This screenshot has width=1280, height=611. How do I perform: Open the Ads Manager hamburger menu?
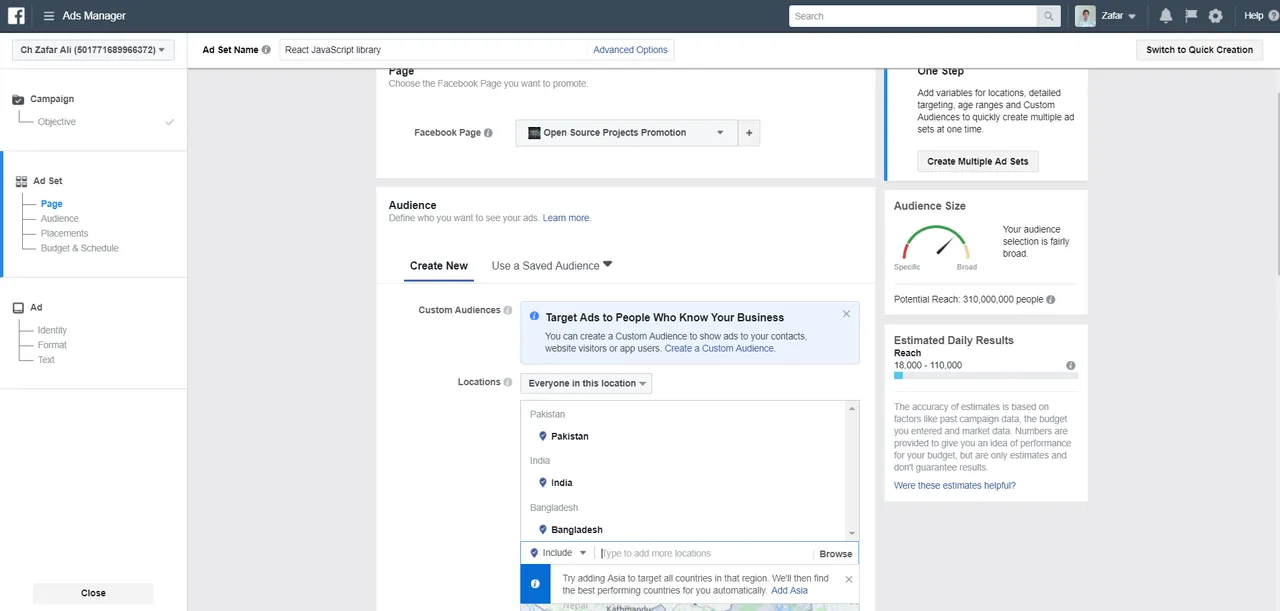[x=49, y=16]
